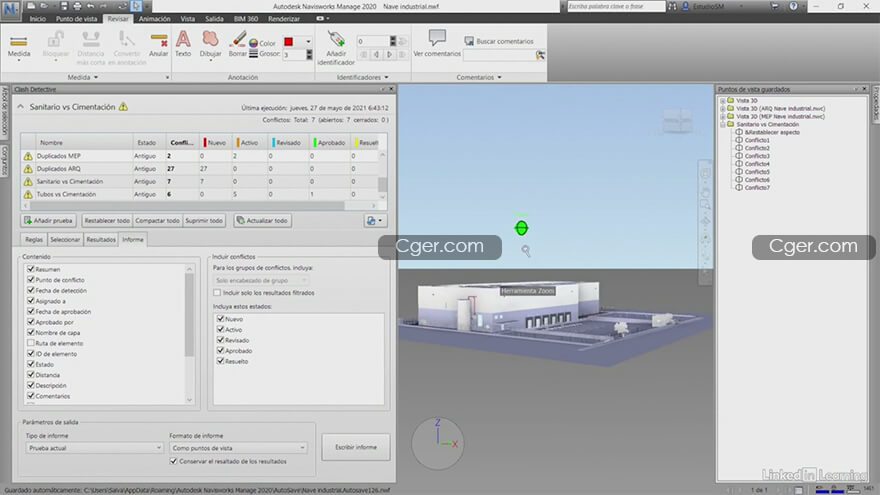Collapse the Sanitario vs Cimentación test header

pos(21,107)
